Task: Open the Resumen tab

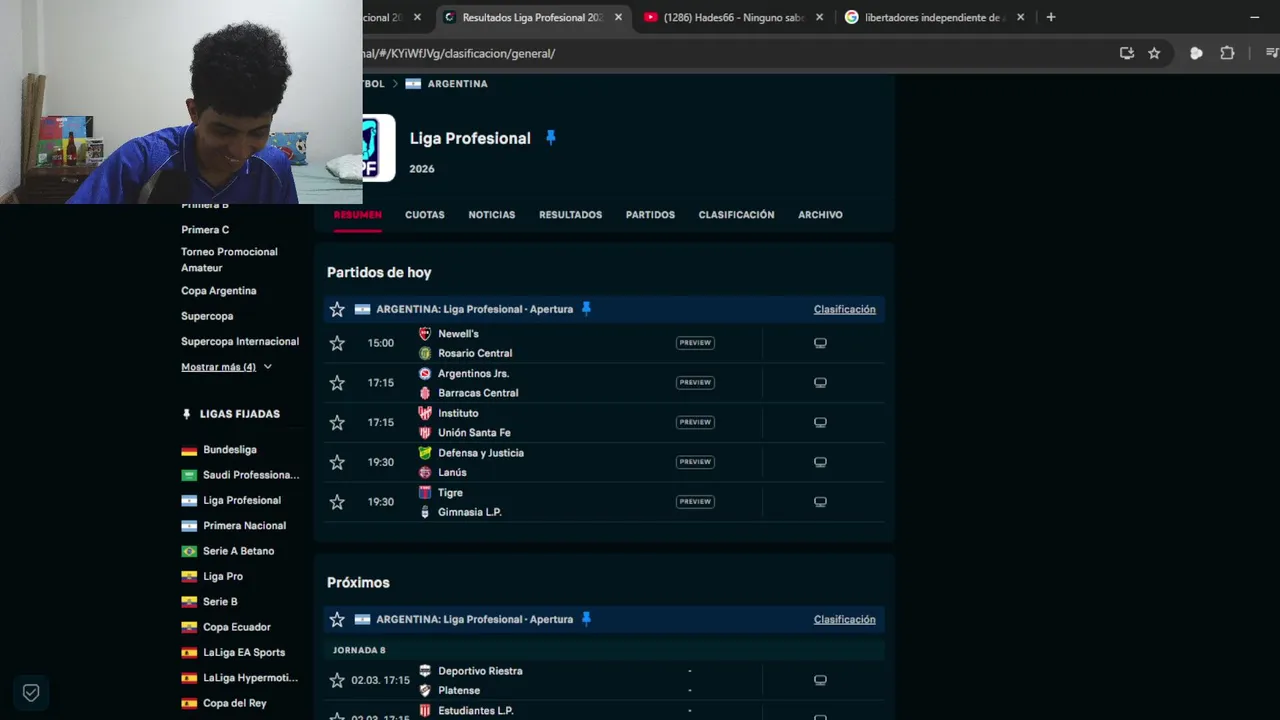Action: point(358,215)
